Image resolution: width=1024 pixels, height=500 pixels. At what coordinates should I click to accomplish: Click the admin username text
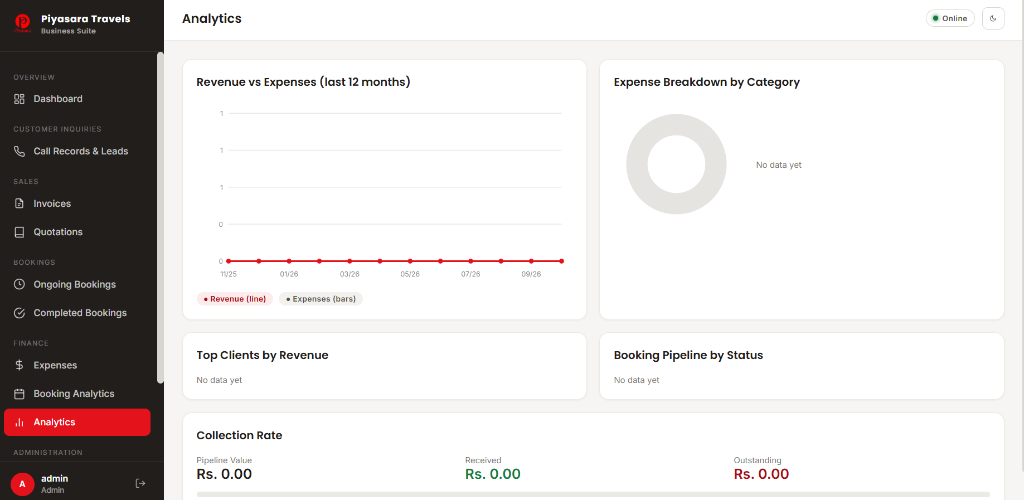55,478
